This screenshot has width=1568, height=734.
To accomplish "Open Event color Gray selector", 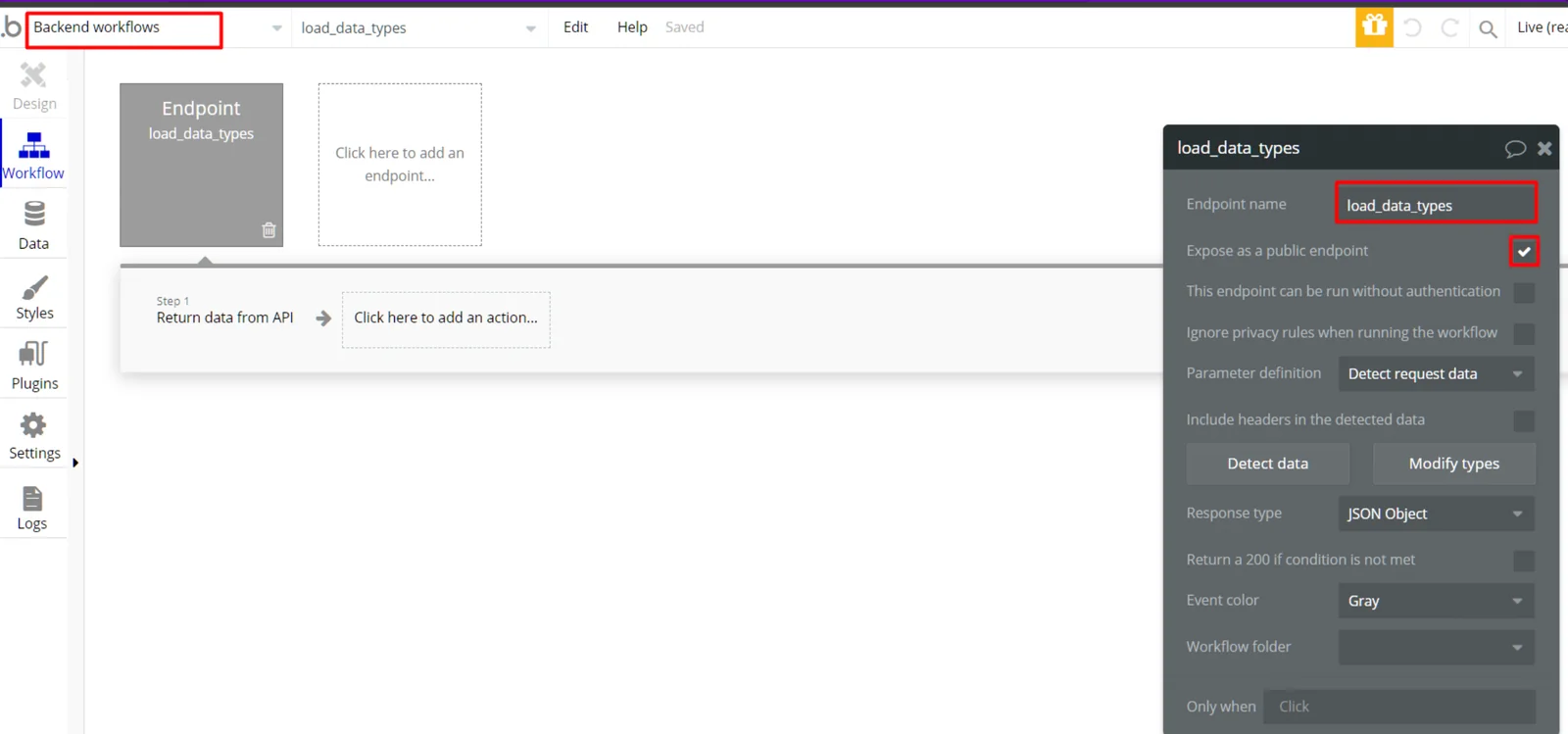I will tap(1437, 601).
